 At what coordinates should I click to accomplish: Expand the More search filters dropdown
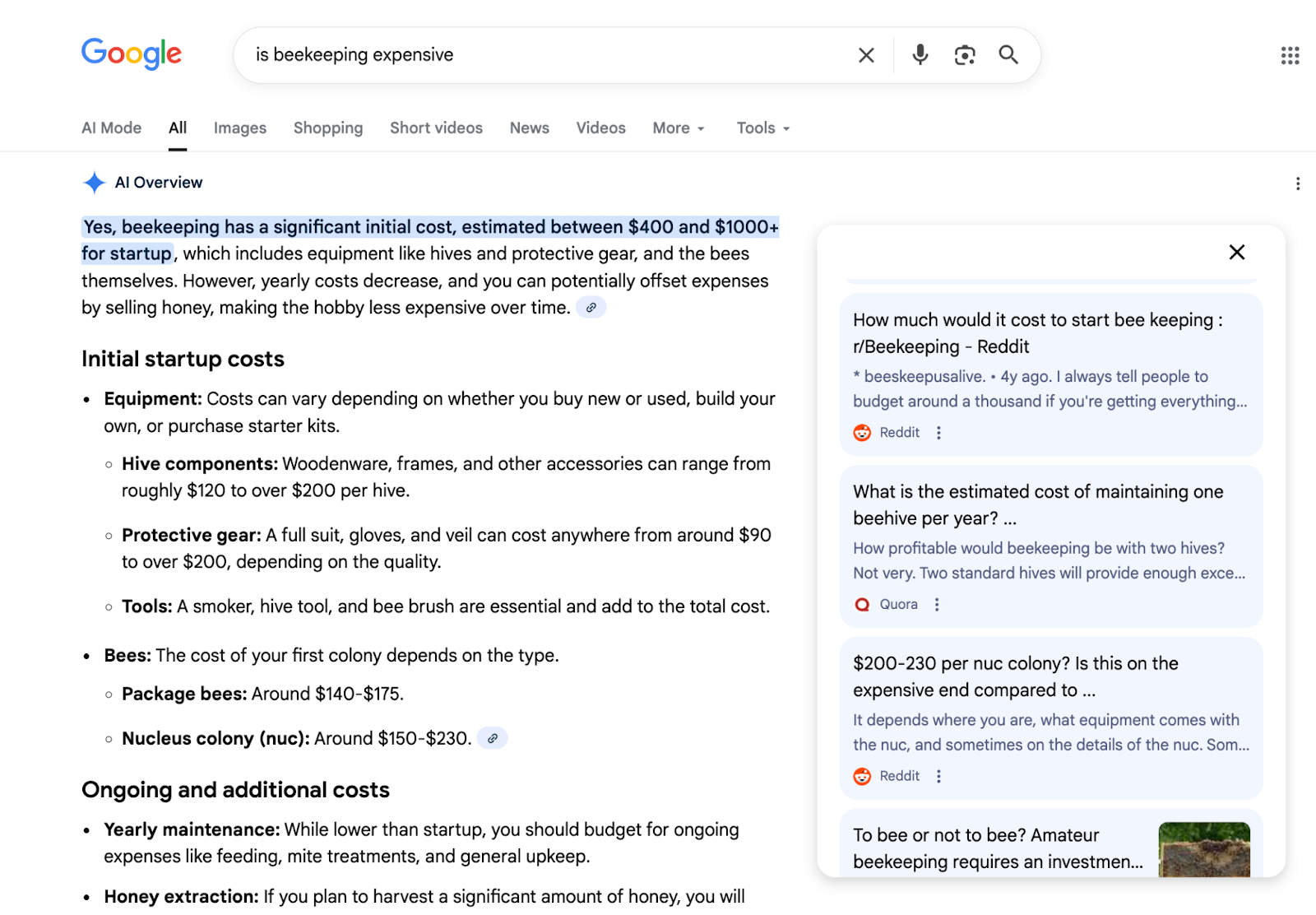(679, 128)
